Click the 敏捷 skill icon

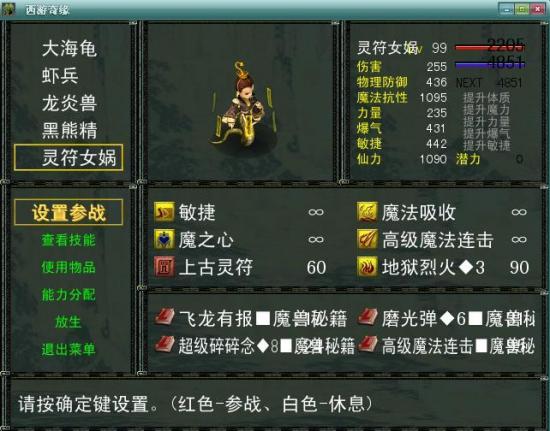click(x=164, y=212)
